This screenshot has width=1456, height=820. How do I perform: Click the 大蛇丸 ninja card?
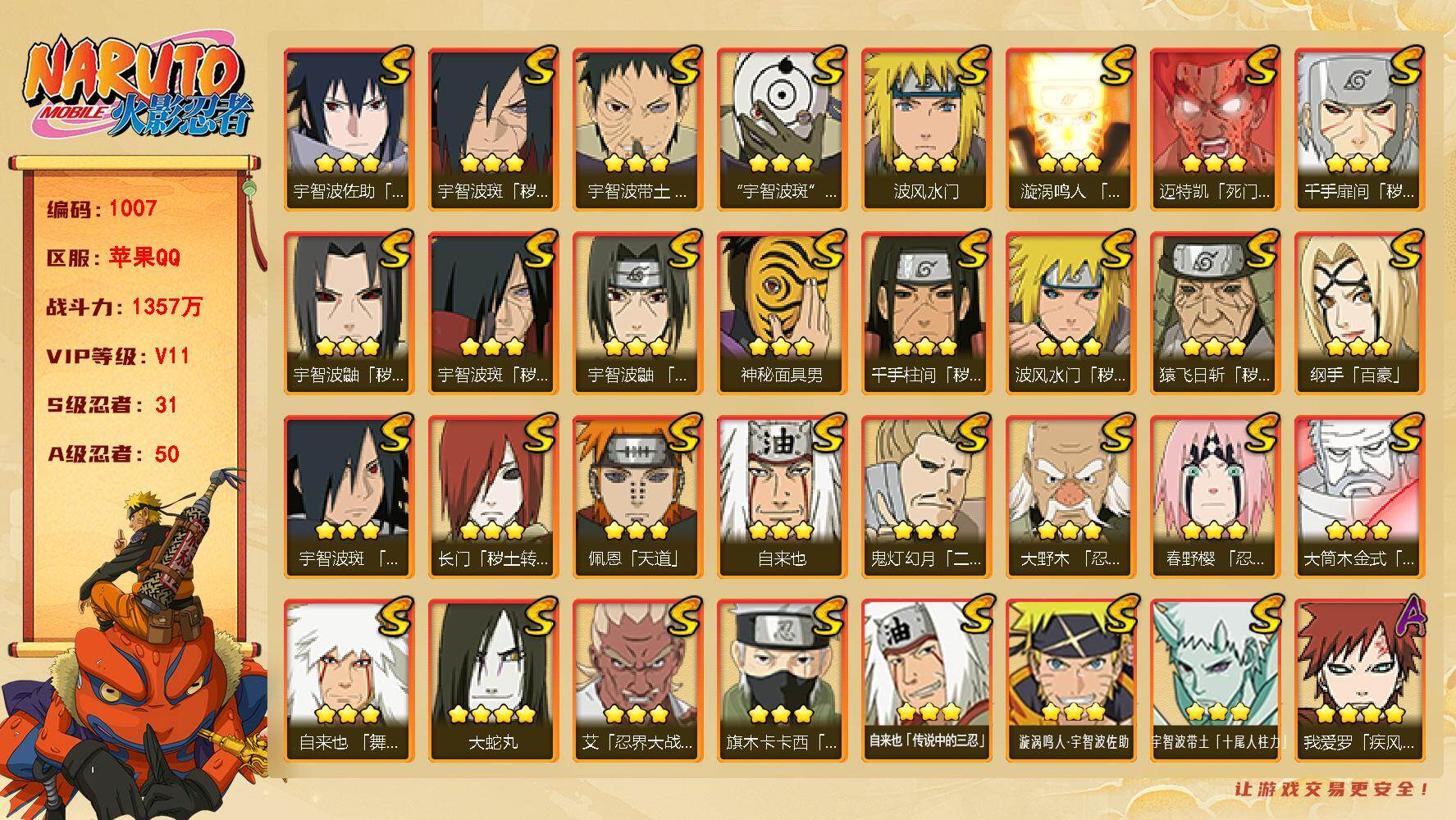coord(494,680)
